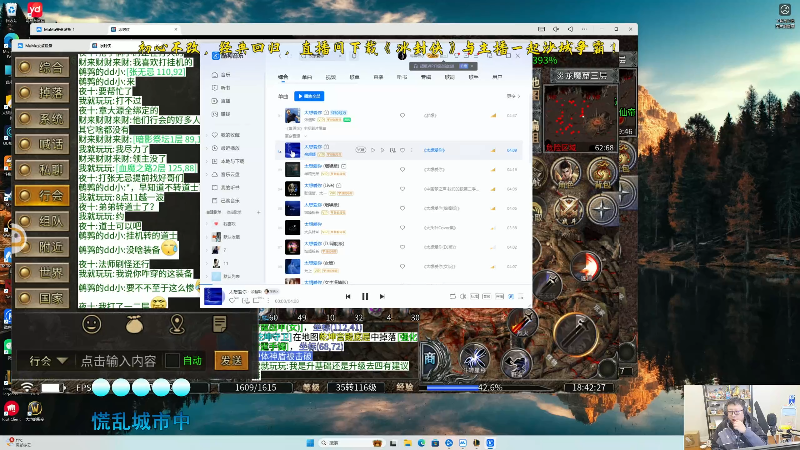Click the crossed-swords battle icon in game
Screen dimensions: 800x450
point(568,210)
